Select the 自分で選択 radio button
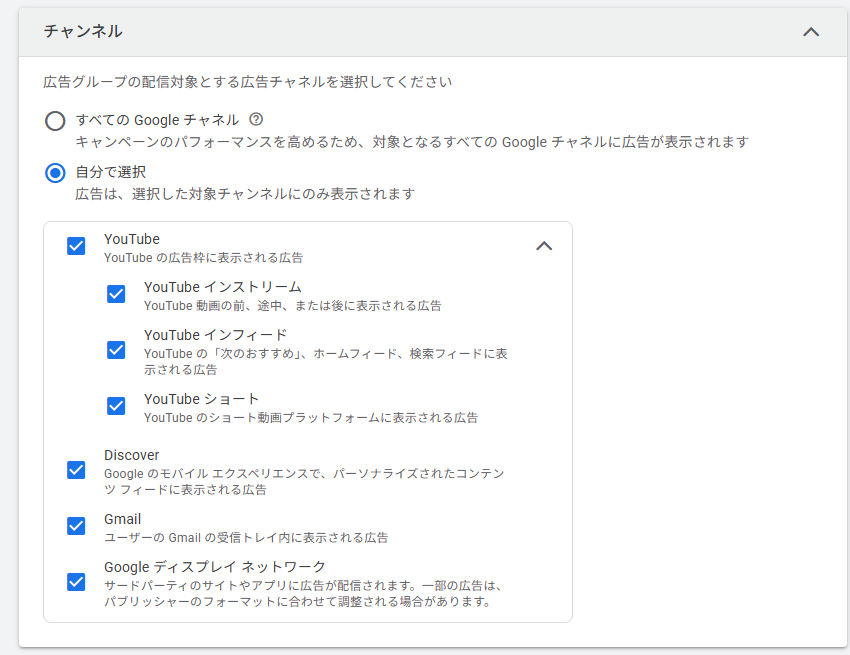The width and height of the screenshot is (850, 655). [55, 173]
